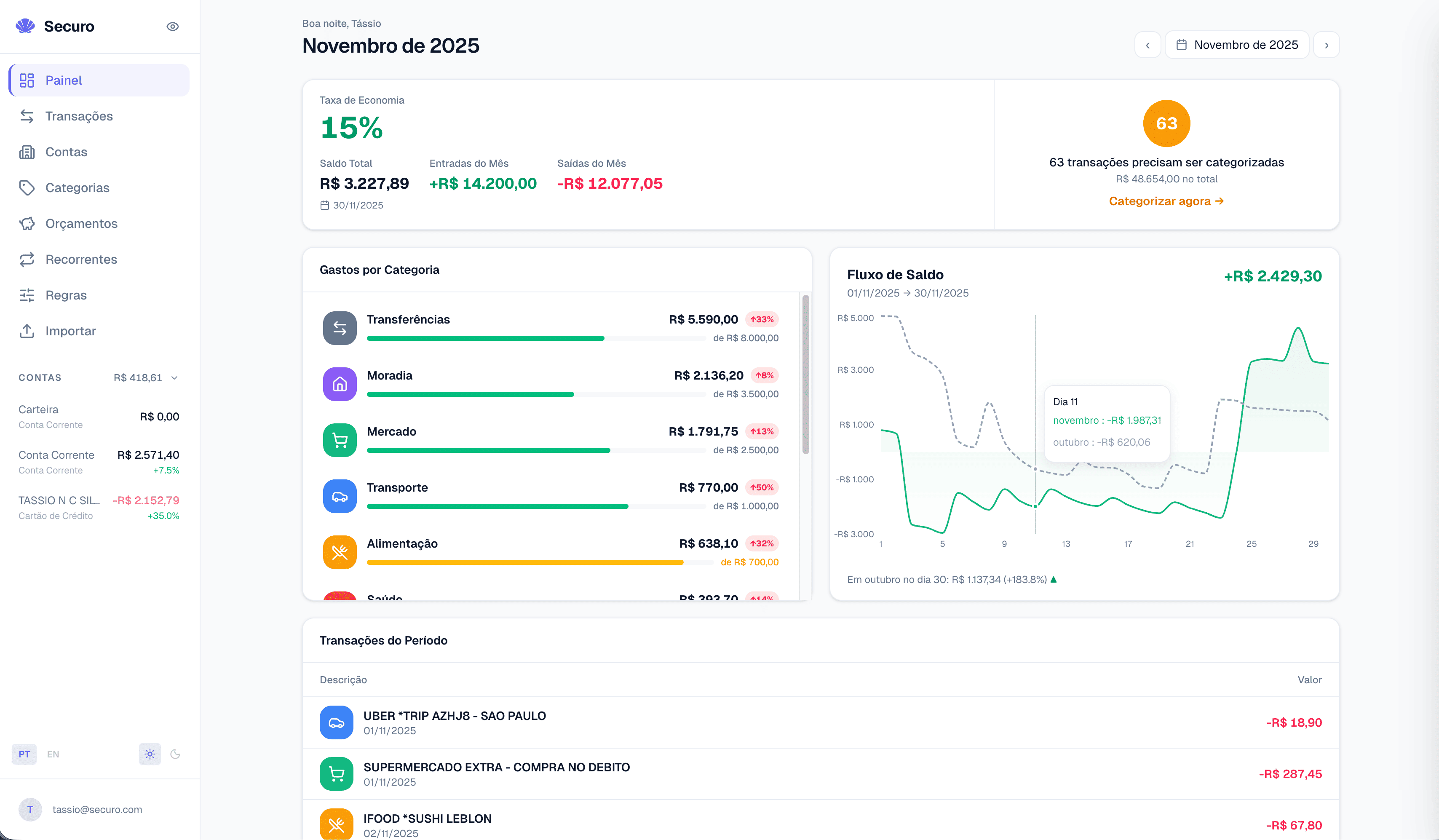This screenshot has width=1439, height=840.
Task: Click the calendar icon in month picker
Action: tap(1182, 45)
